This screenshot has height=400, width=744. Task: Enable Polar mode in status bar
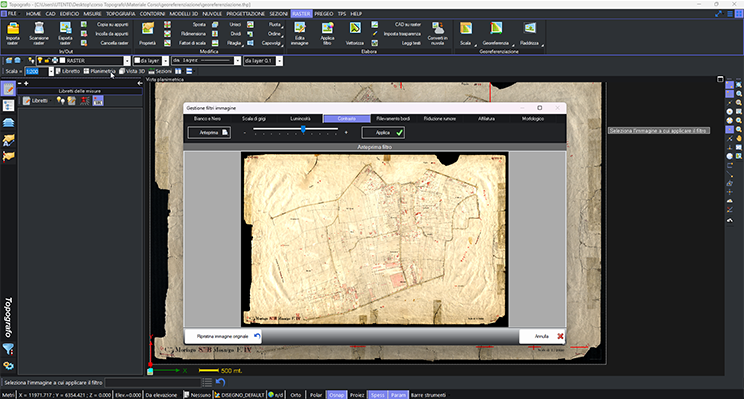[314, 394]
